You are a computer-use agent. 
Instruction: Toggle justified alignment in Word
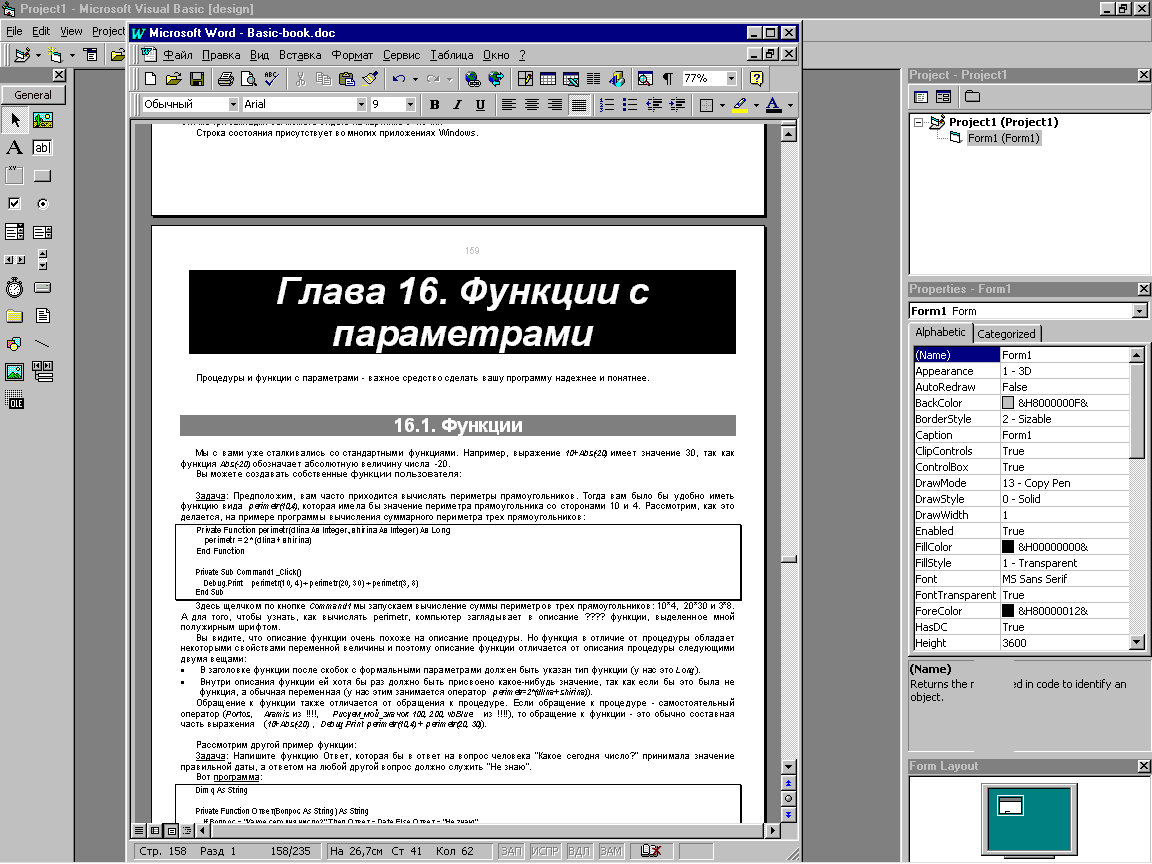coord(579,105)
